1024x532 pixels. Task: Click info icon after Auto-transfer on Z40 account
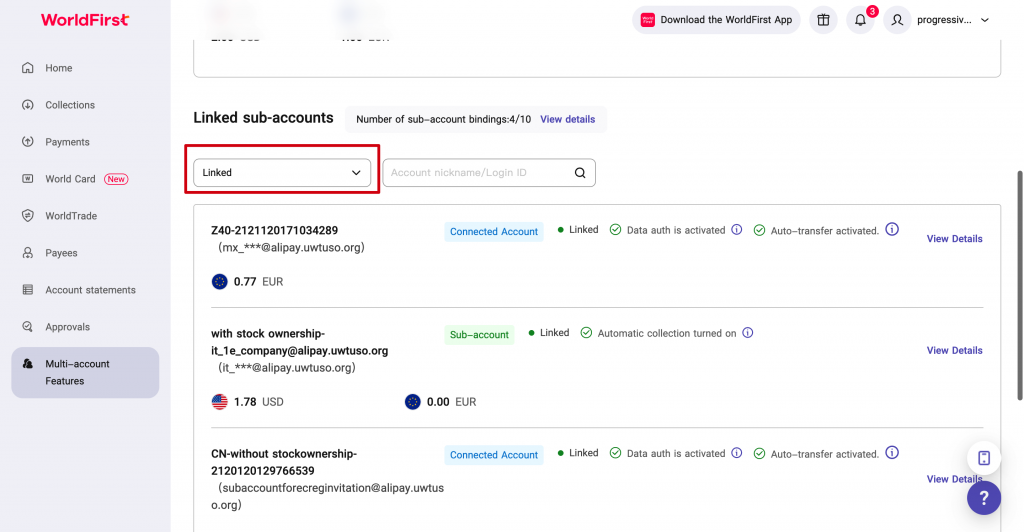click(892, 230)
